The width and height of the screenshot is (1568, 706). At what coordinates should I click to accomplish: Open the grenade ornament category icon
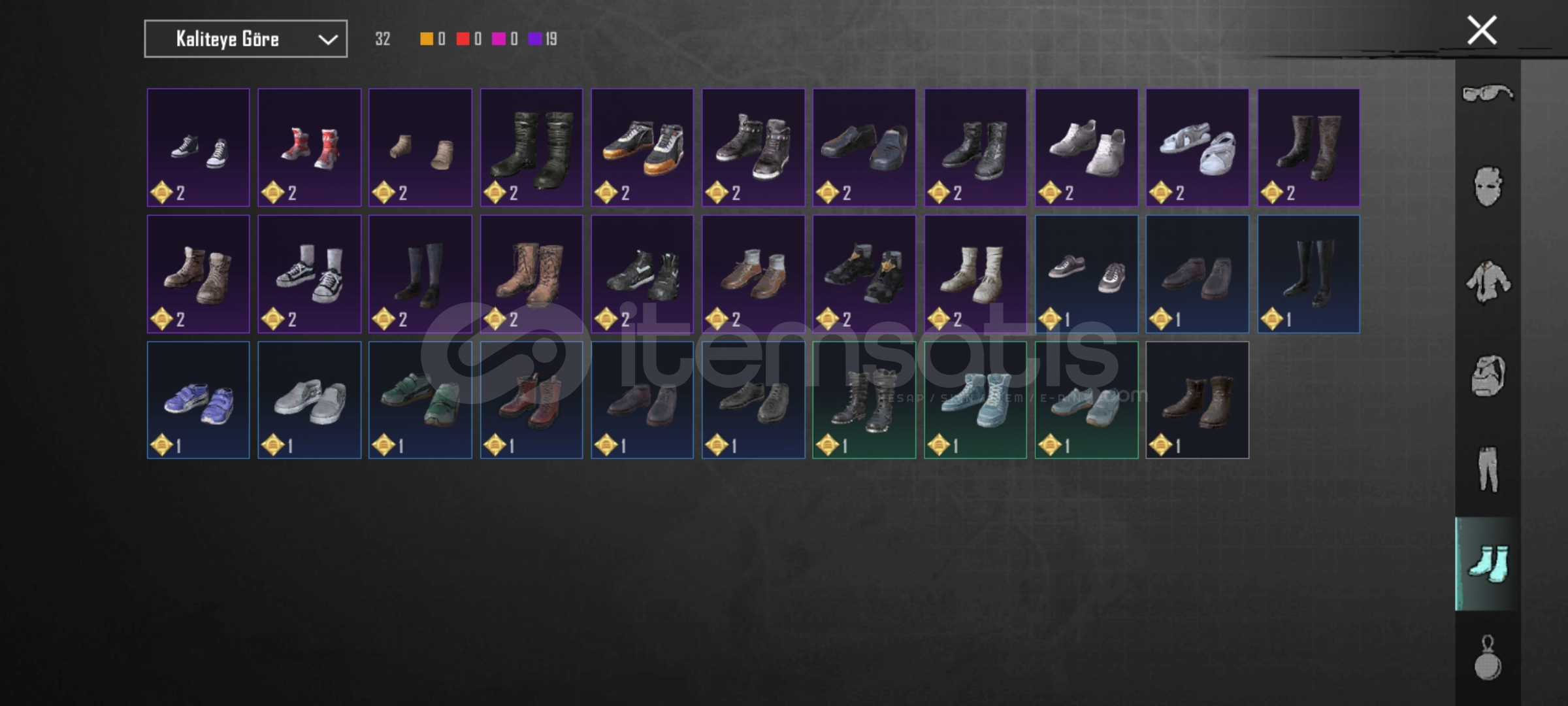(x=1488, y=658)
